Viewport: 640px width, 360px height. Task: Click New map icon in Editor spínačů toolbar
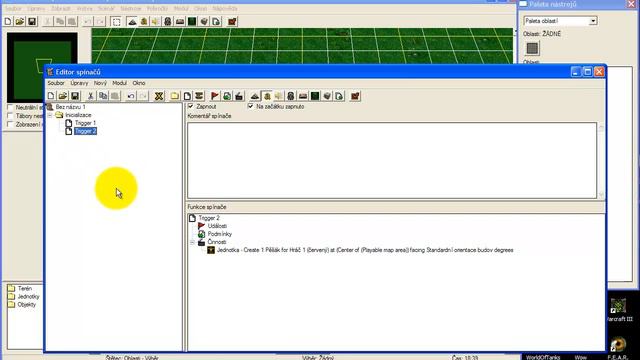coord(51,96)
